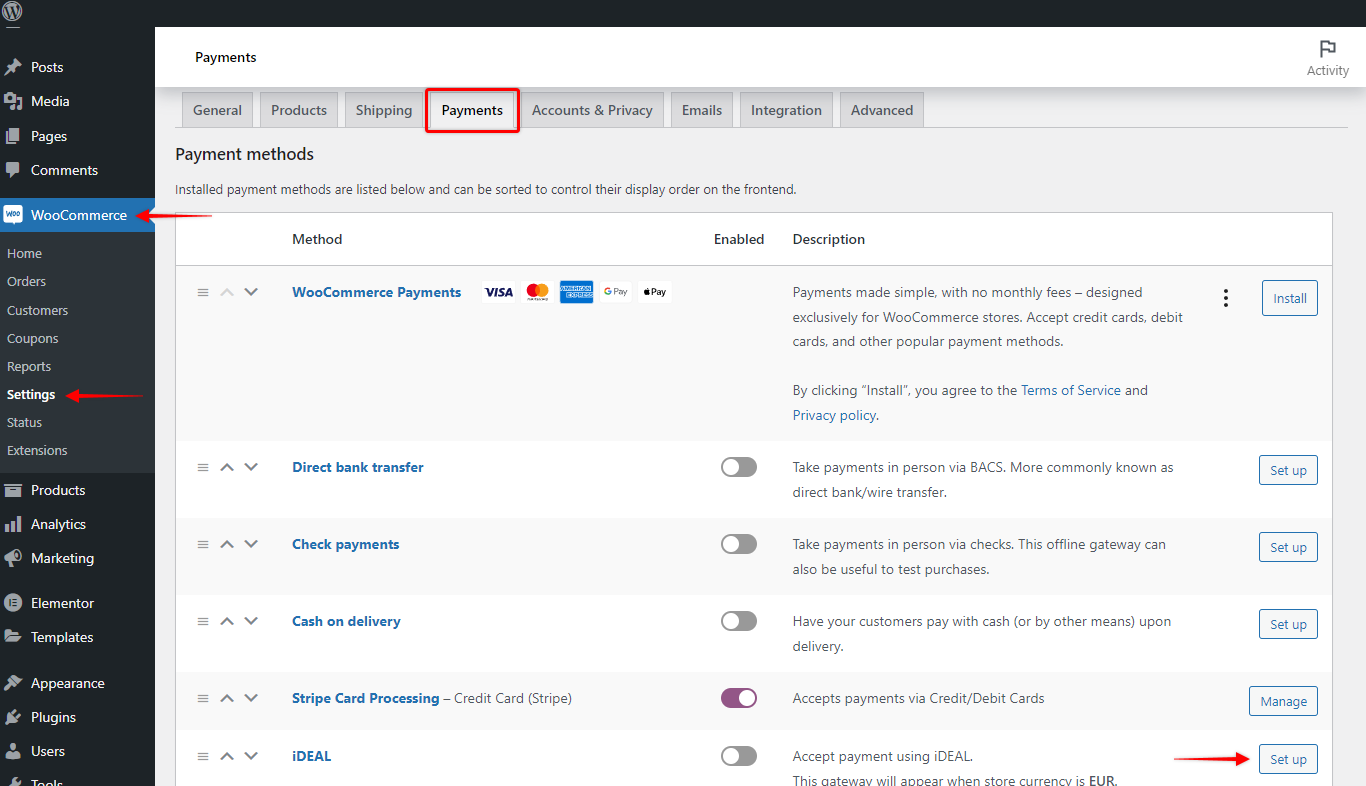The image size is (1366, 786).
Task: Click the Pages icon in sidebar
Action: pos(13,136)
